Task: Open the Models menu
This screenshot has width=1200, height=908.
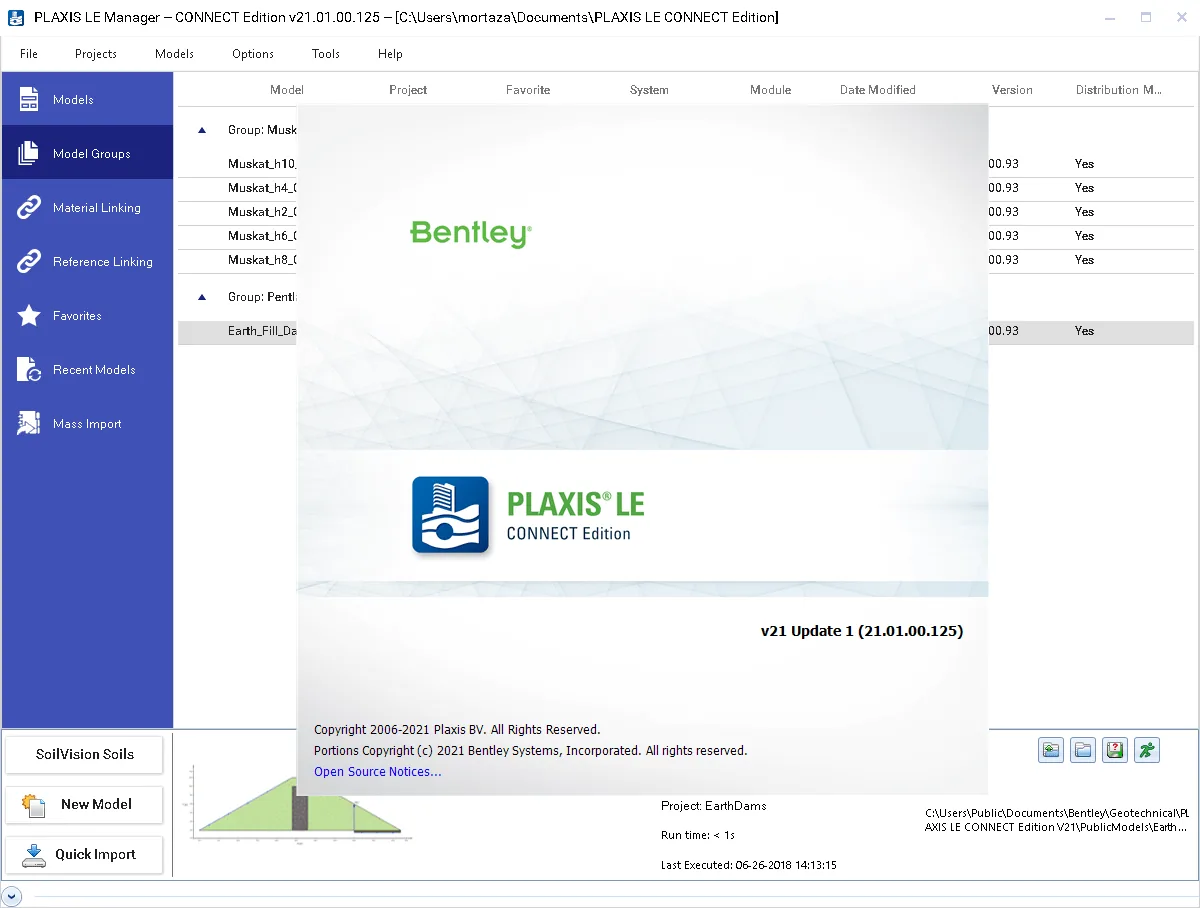Action: coord(174,54)
